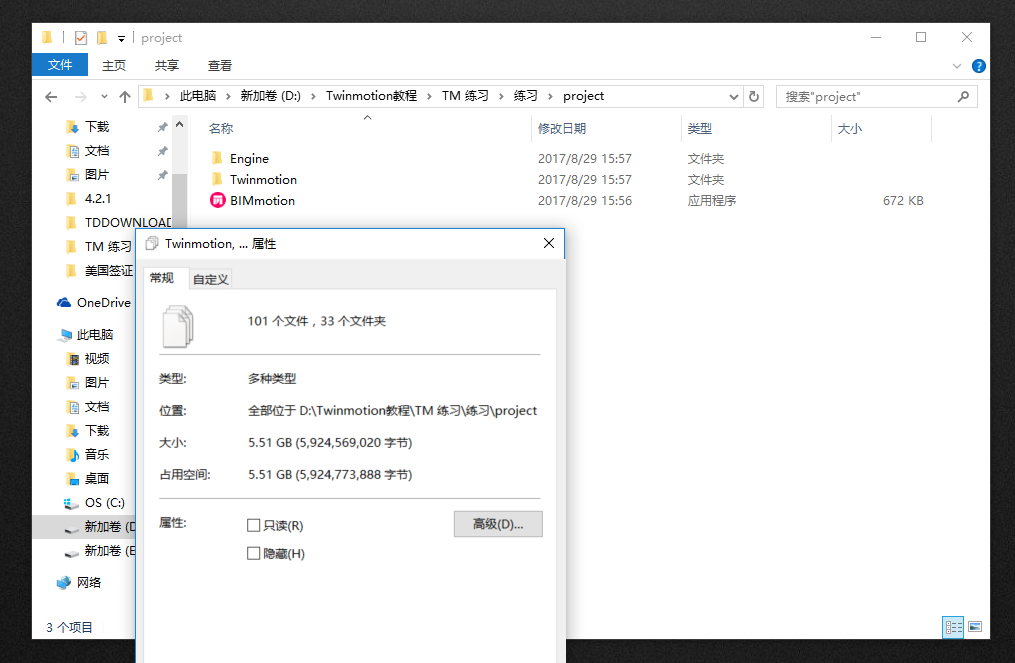Viewport: 1015px width, 663px height.
Task: Sort by 修改日期 column header
Action: pos(606,128)
